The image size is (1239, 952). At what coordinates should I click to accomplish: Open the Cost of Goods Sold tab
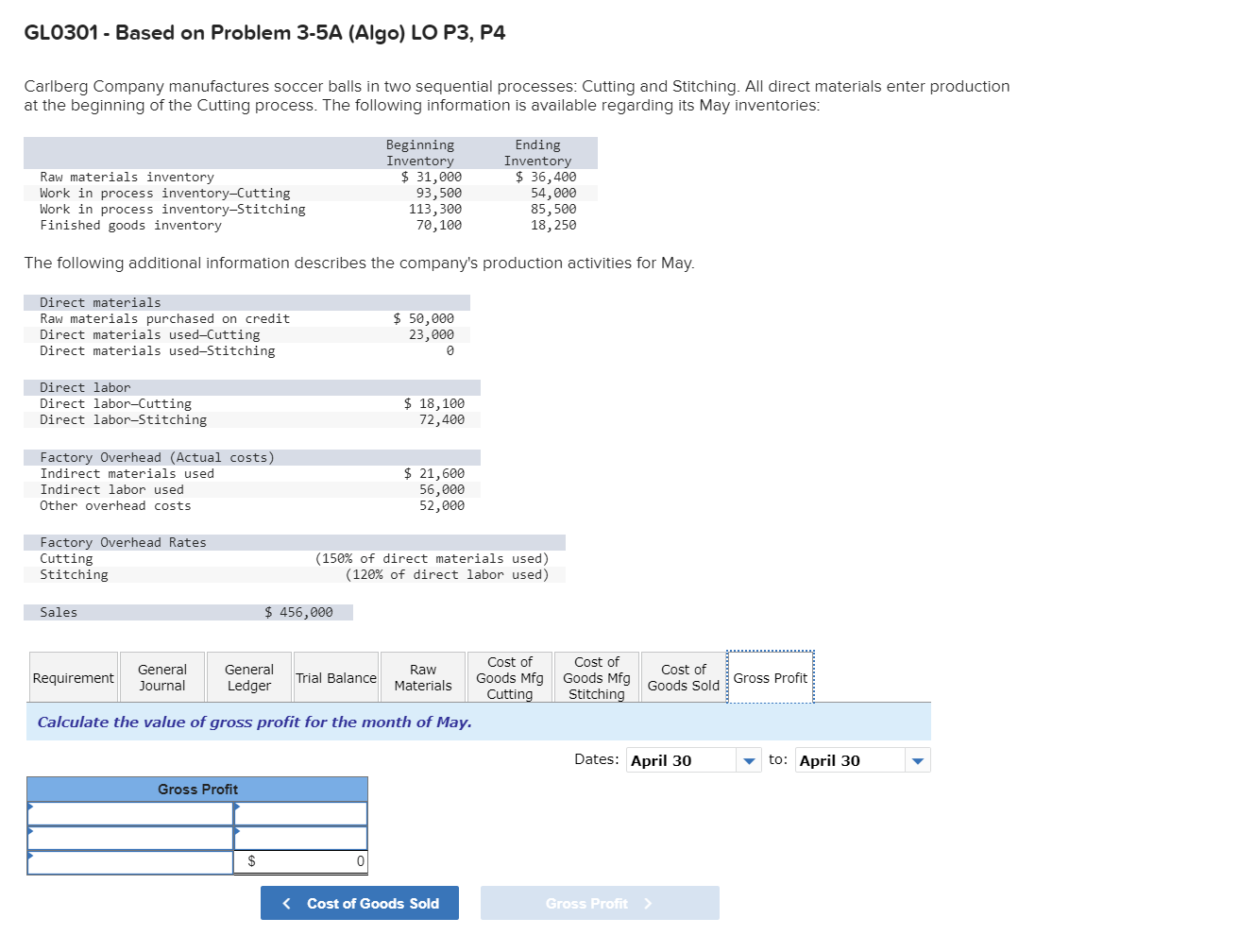pos(683,676)
